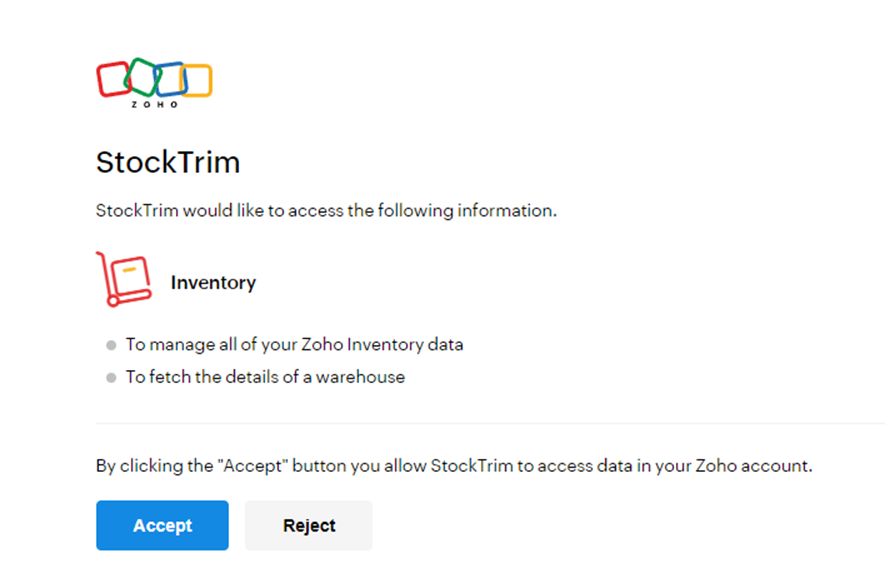Click the blue square in Zoho logo
This screenshot has height=583, width=885.
click(171, 80)
